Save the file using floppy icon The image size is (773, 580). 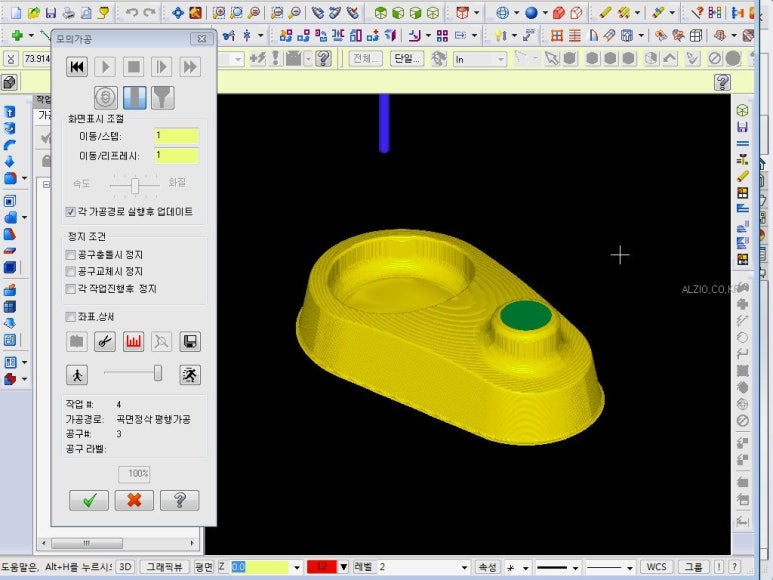(51, 12)
